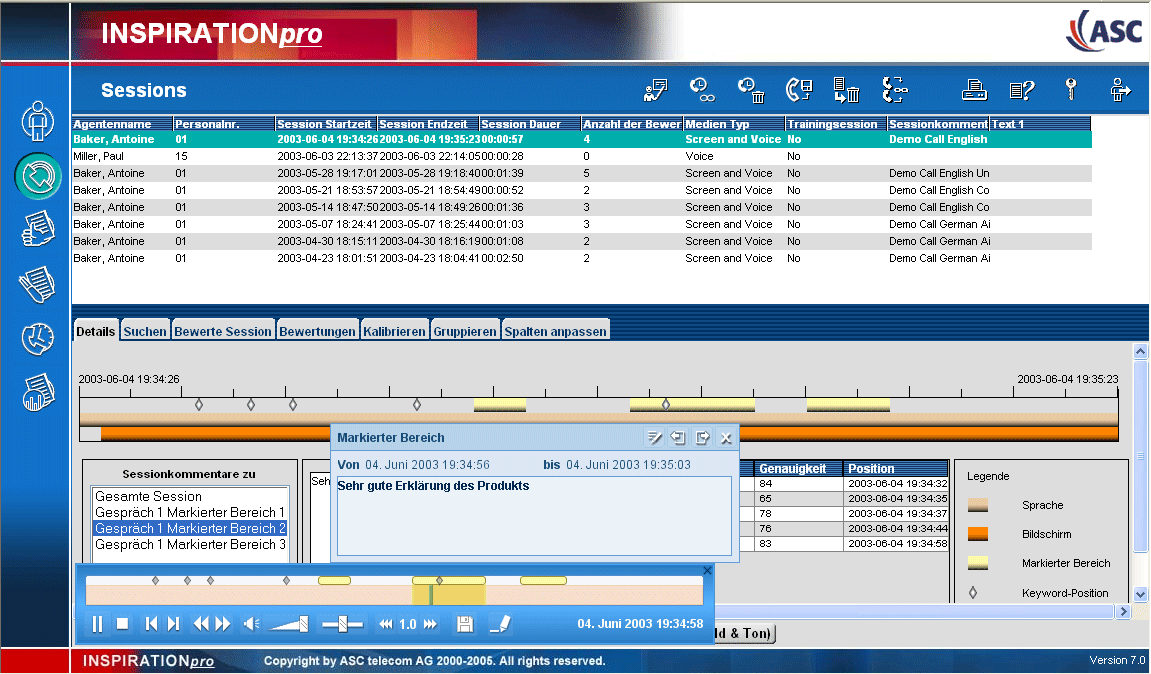Open the Bewerte Session tab

tap(223, 331)
